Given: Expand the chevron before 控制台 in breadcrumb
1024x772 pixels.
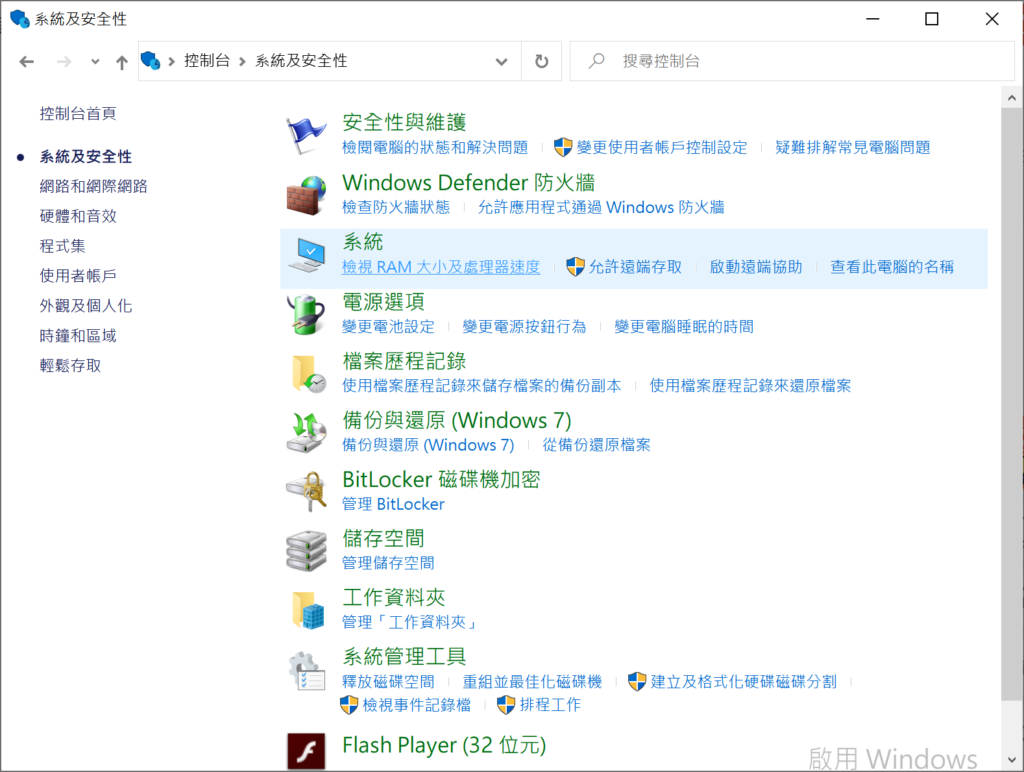Looking at the screenshot, I should coord(172,61).
